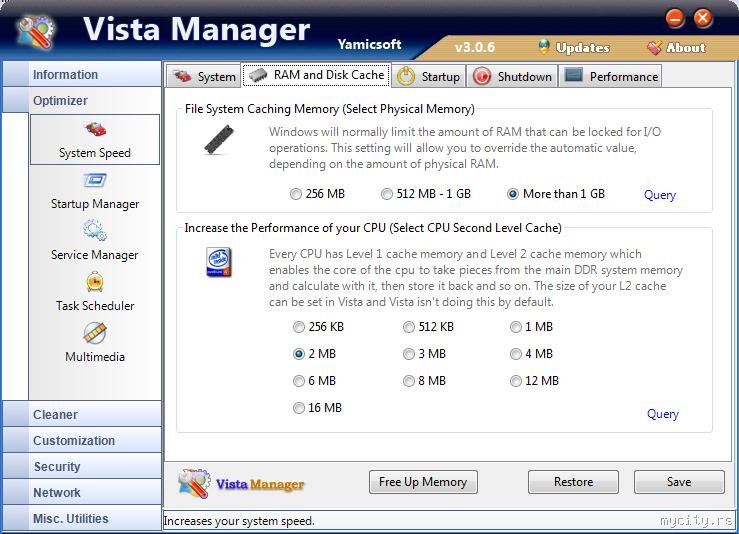Select 512 MB - 1 GB memory option
739x534 pixels.
point(426,194)
